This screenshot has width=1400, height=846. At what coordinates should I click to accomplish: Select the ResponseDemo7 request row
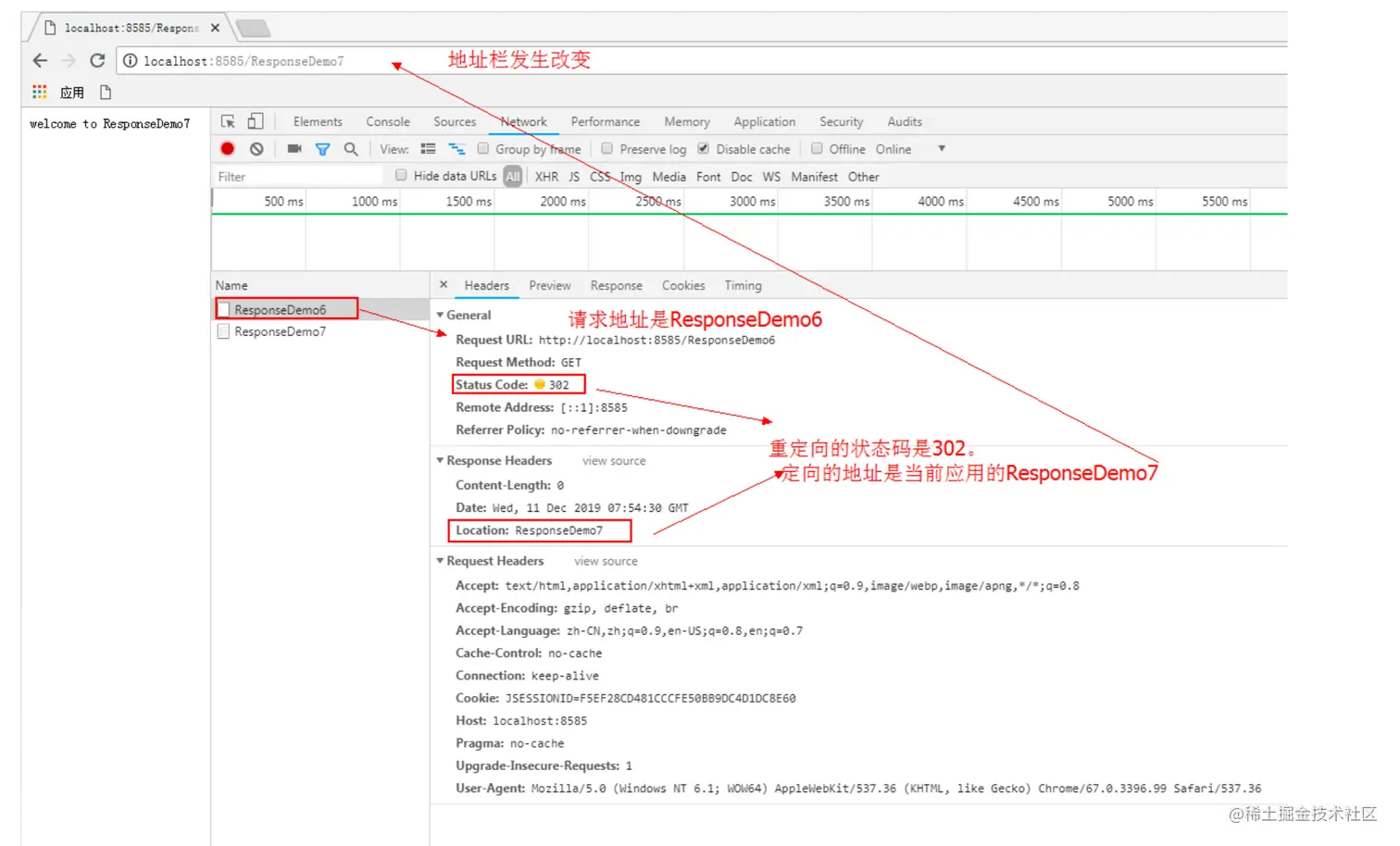[x=320, y=331]
